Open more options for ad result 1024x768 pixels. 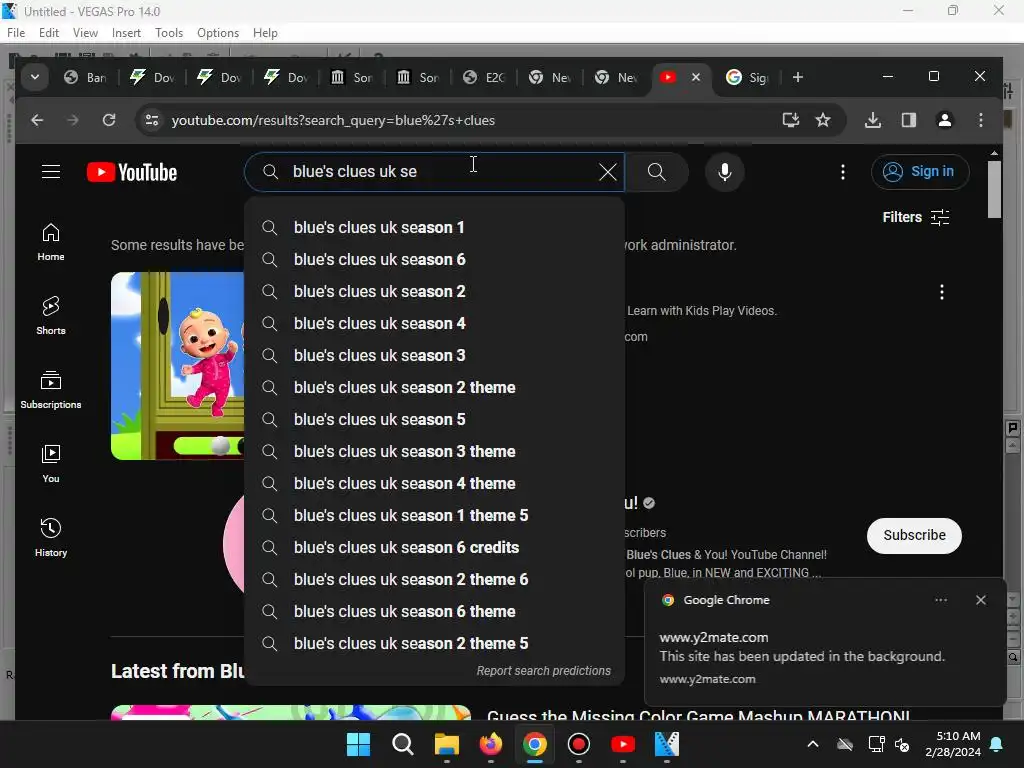click(941, 292)
